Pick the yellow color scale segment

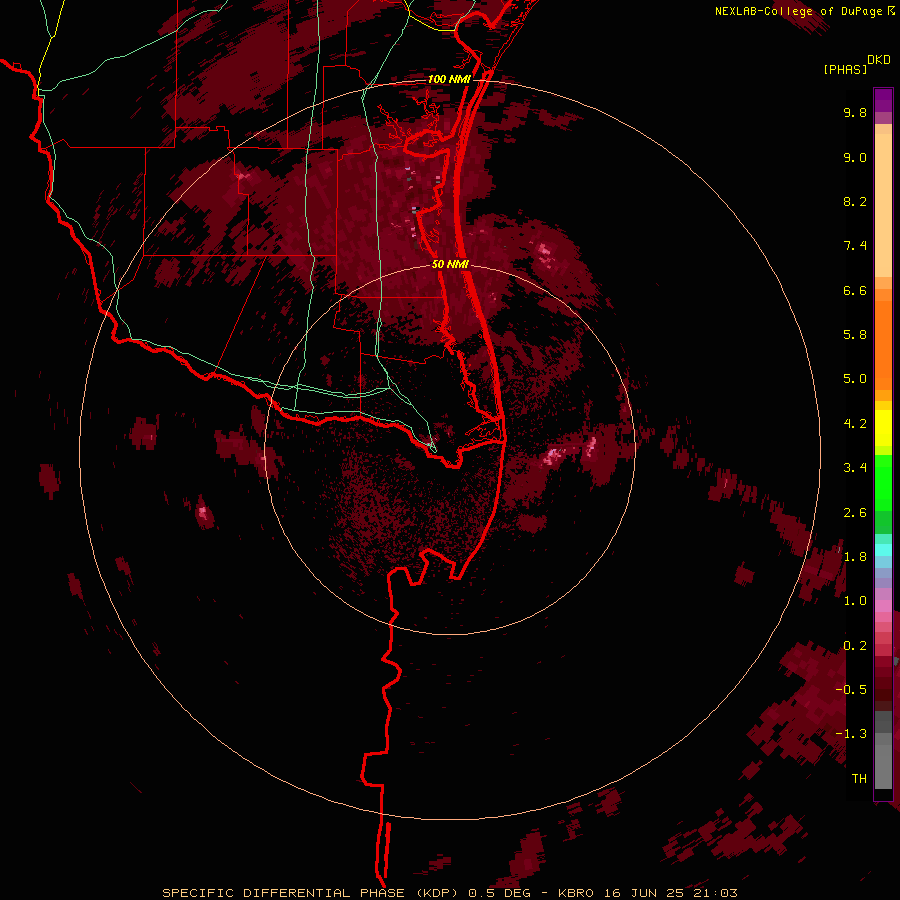click(883, 428)
